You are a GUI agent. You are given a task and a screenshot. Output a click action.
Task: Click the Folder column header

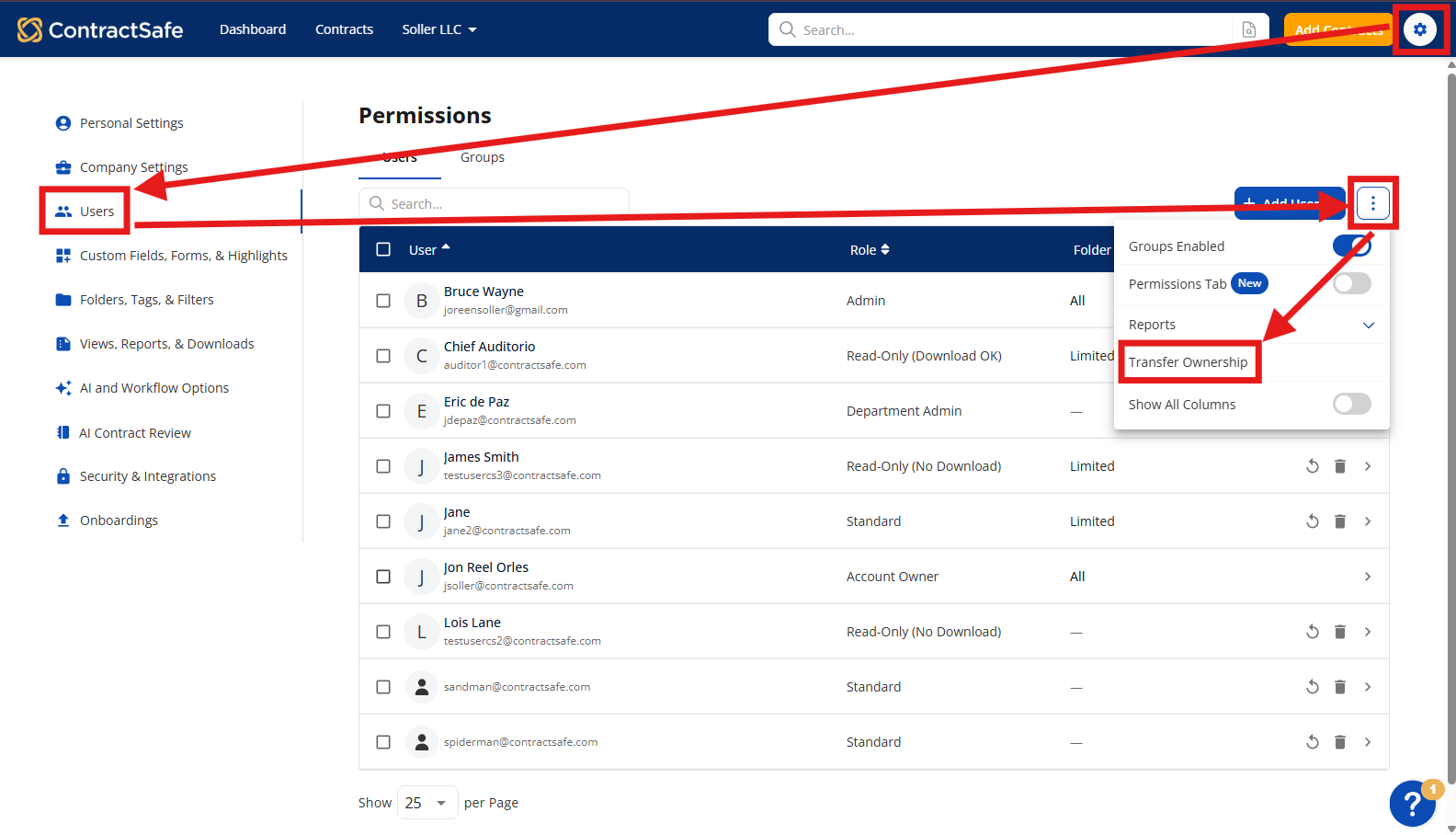1092,250
